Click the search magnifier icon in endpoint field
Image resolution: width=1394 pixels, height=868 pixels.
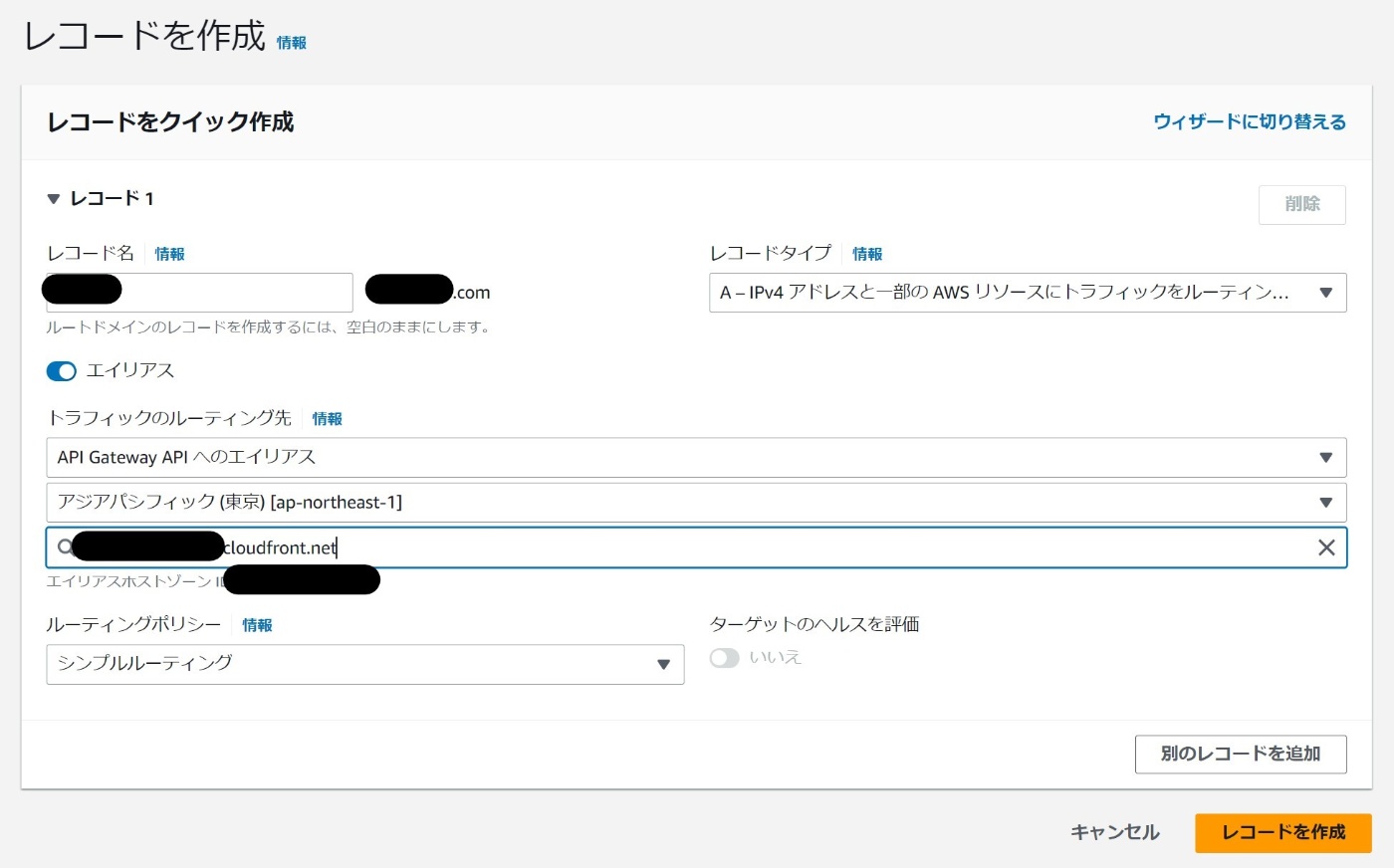coord(65,546)
